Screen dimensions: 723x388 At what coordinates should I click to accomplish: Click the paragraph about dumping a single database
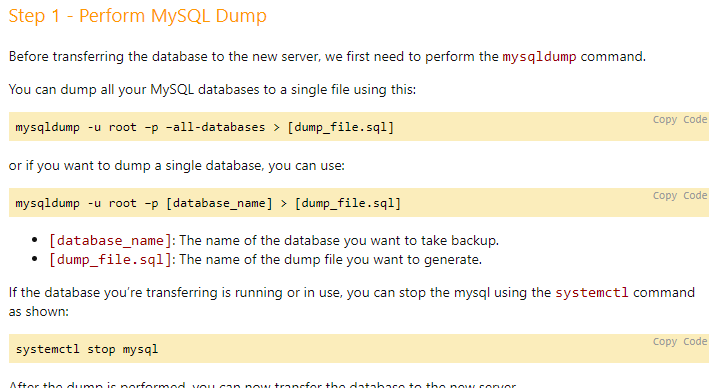[x=177, y=166]
